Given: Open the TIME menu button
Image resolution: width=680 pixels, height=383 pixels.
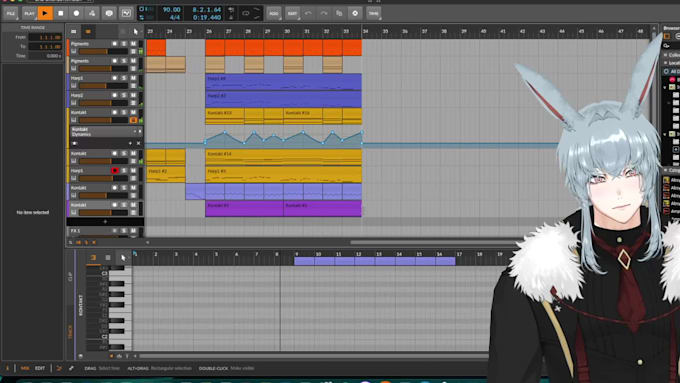Looking at the screenshot, I should pos(373,13).
